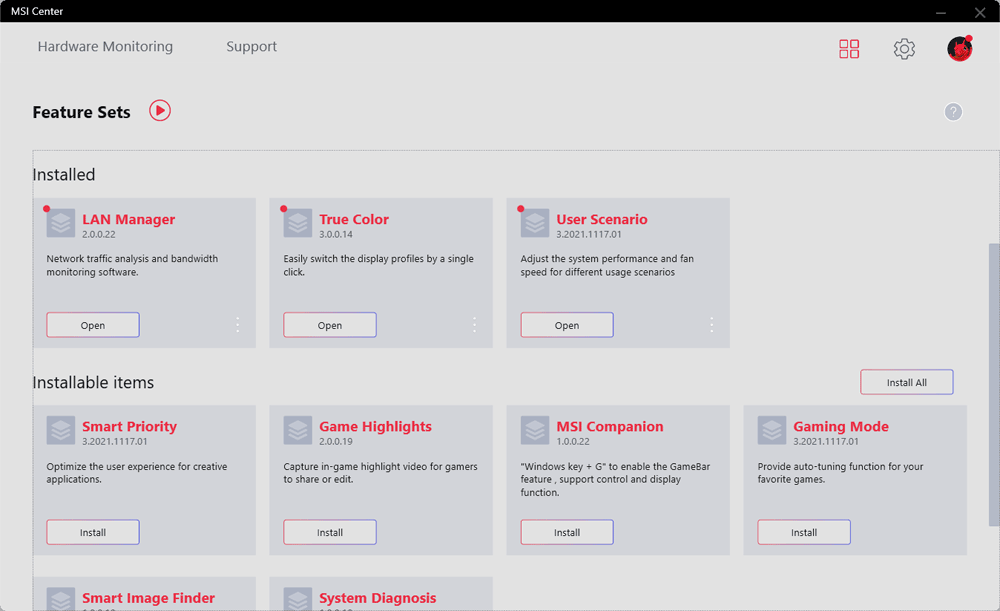The height and width of the screenshot is (611, 1000).
Task: Install the Game Highlights feature
Action: pos(330,532)
